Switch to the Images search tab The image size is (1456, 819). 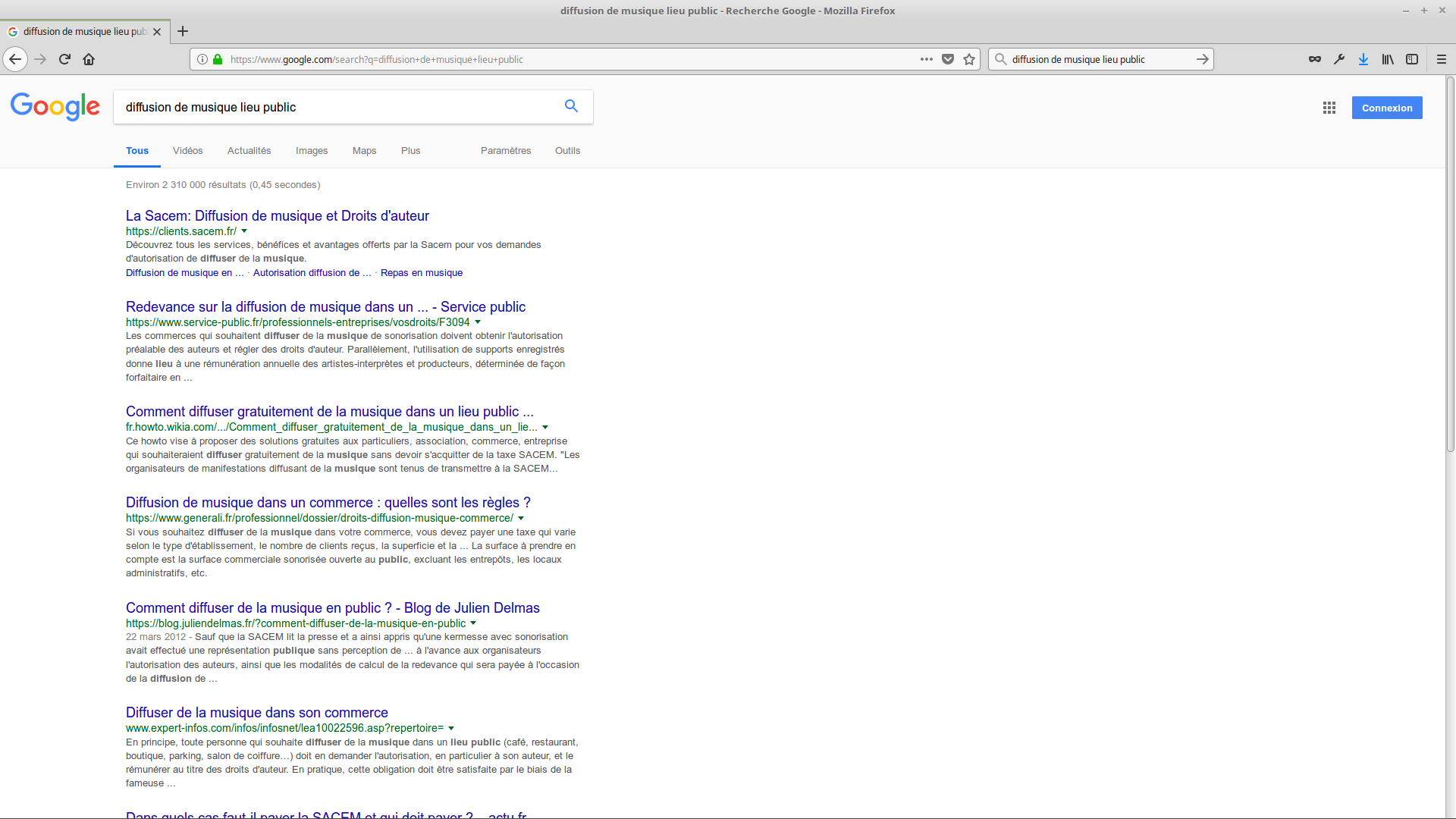coord(312,151)
